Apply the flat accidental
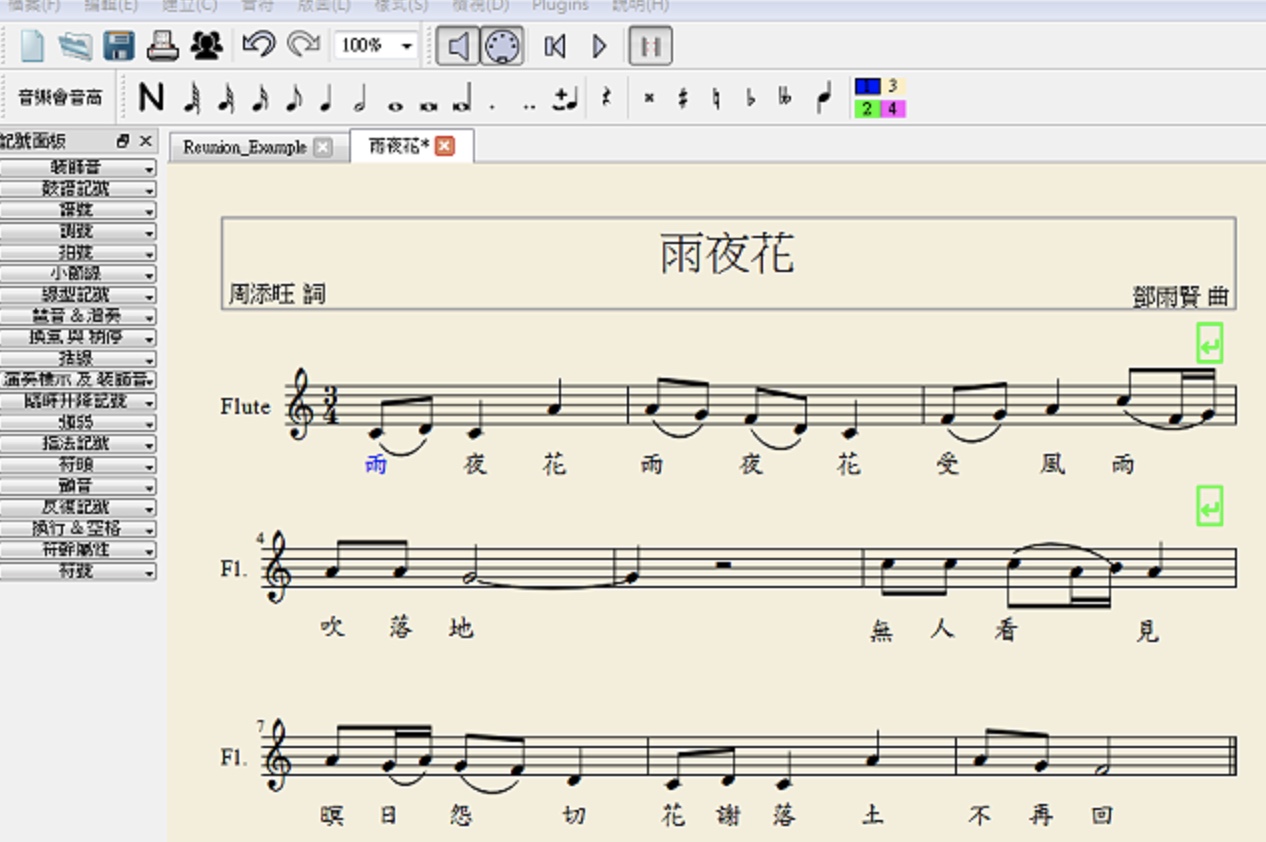 pyautogui.click(x=751, y=98)
